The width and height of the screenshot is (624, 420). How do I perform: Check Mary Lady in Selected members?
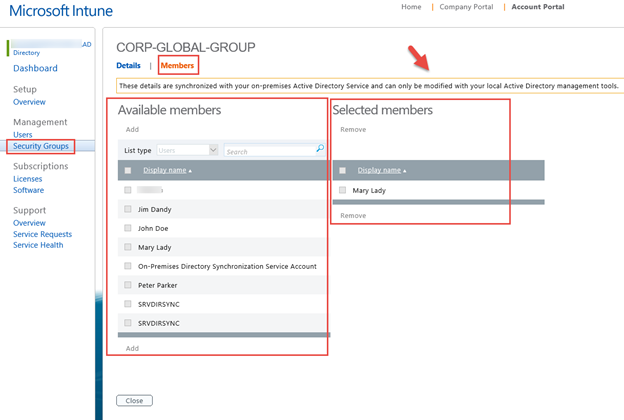coord(342,190)
